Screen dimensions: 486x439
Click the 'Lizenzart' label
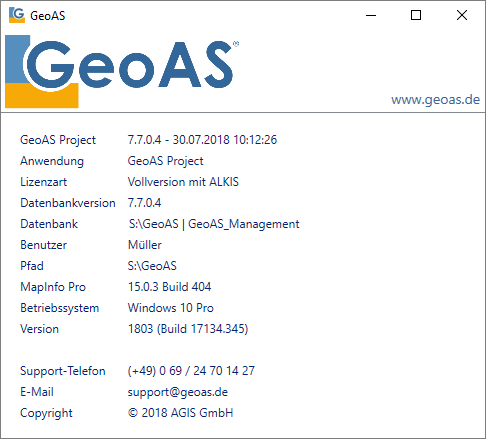pyautogui.click(x=44, y=182)
